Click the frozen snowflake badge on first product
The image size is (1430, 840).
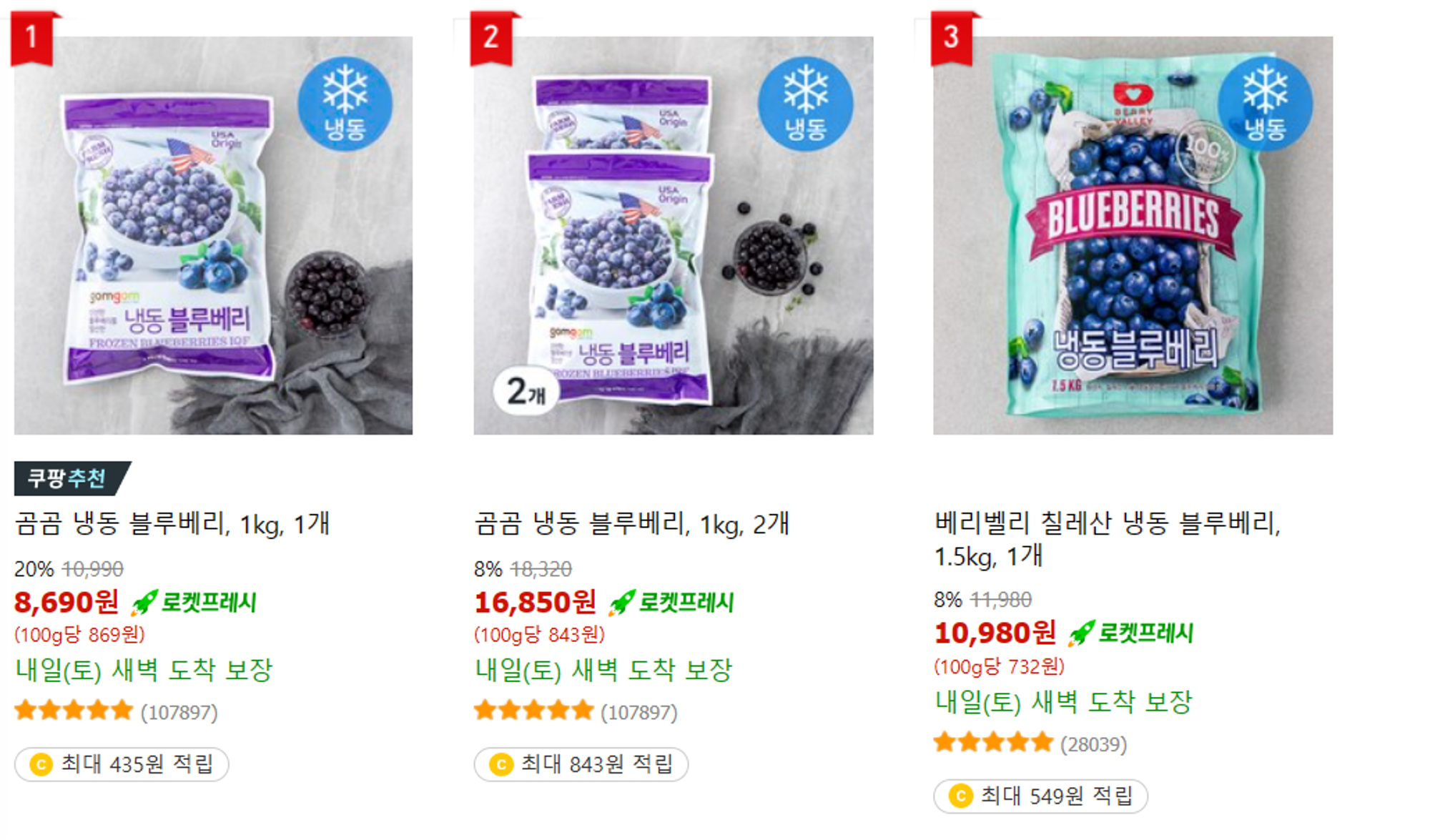tap(345, 104)
